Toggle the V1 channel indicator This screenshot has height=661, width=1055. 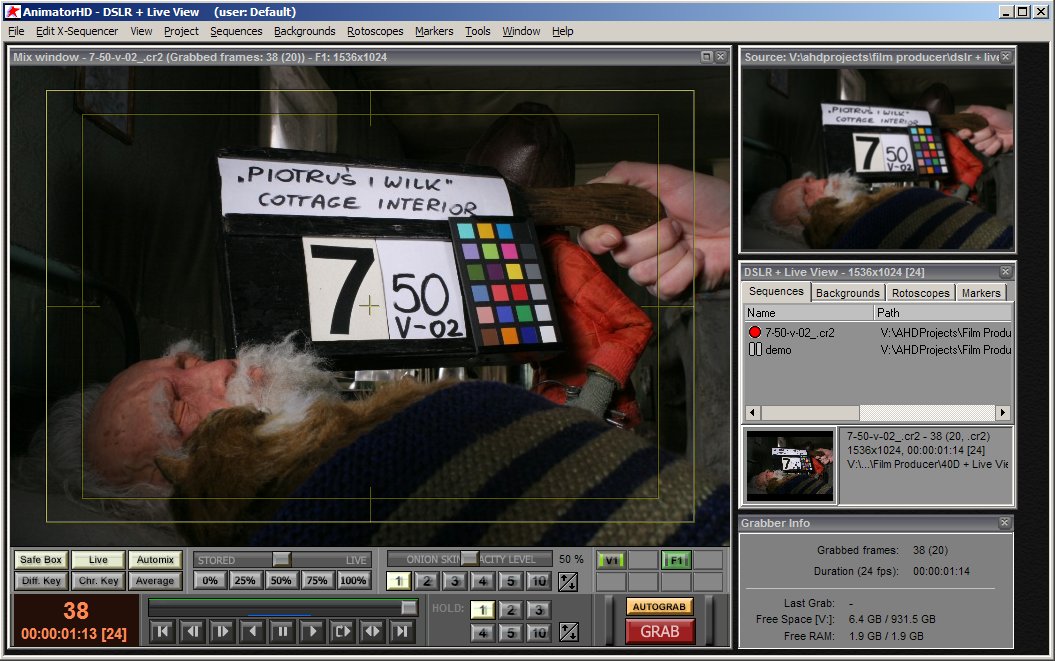coord(610,560)
